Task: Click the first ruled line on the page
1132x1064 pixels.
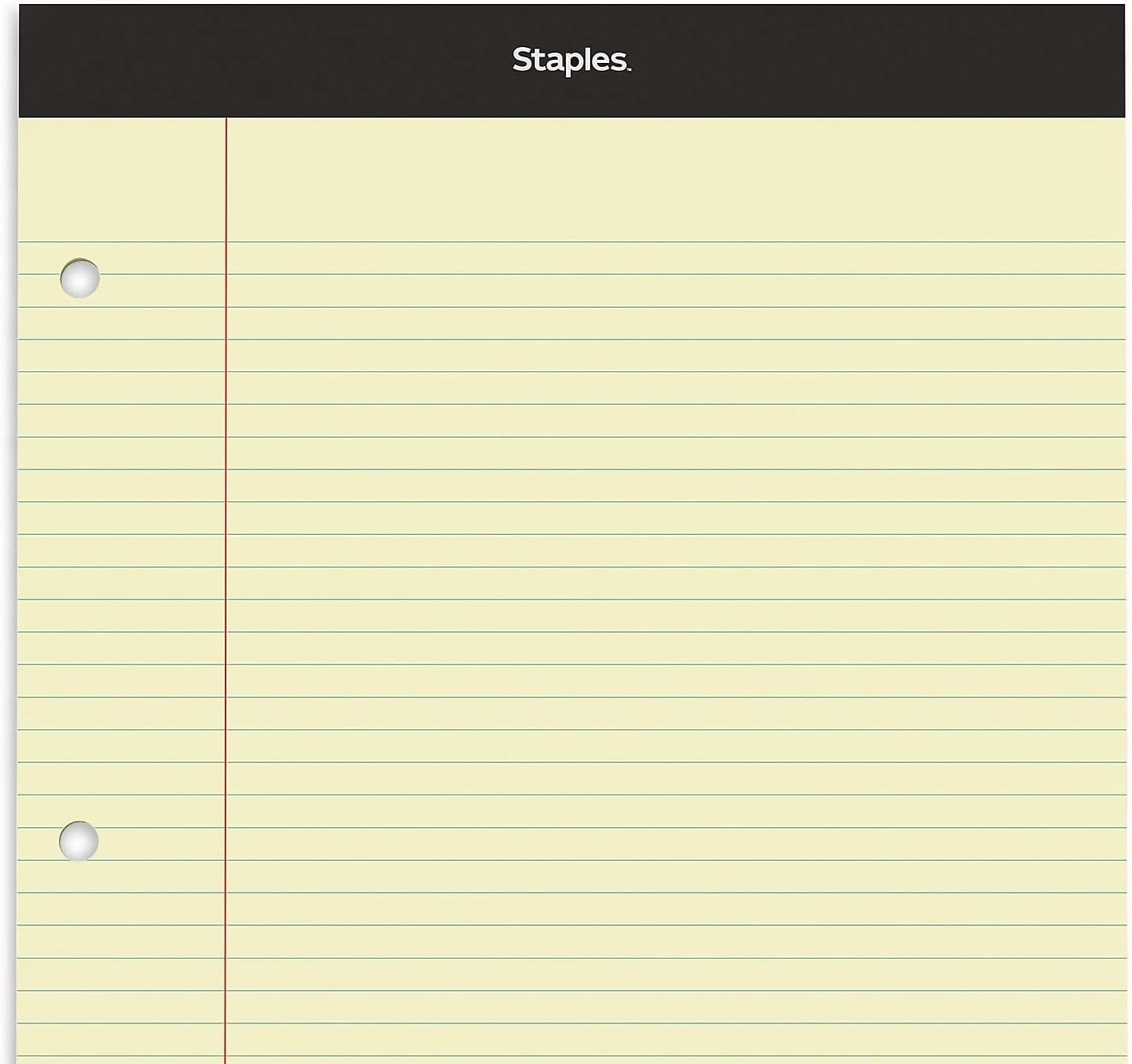Action: click(572, 241)
